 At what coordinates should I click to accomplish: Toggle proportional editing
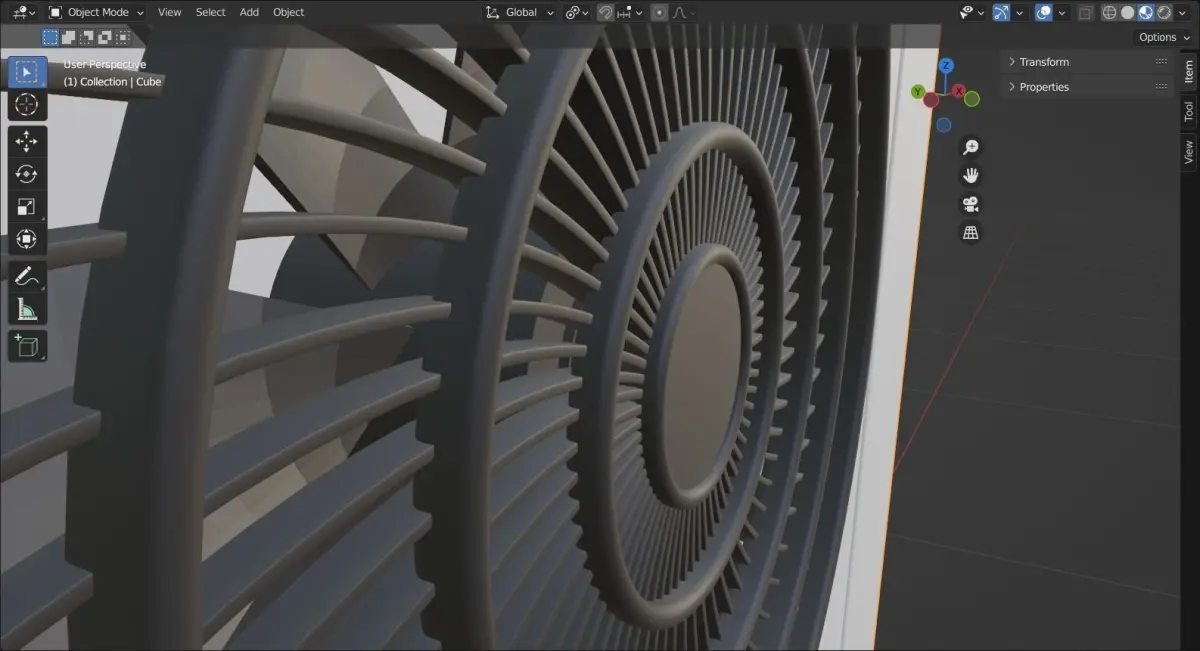[659, 12]
